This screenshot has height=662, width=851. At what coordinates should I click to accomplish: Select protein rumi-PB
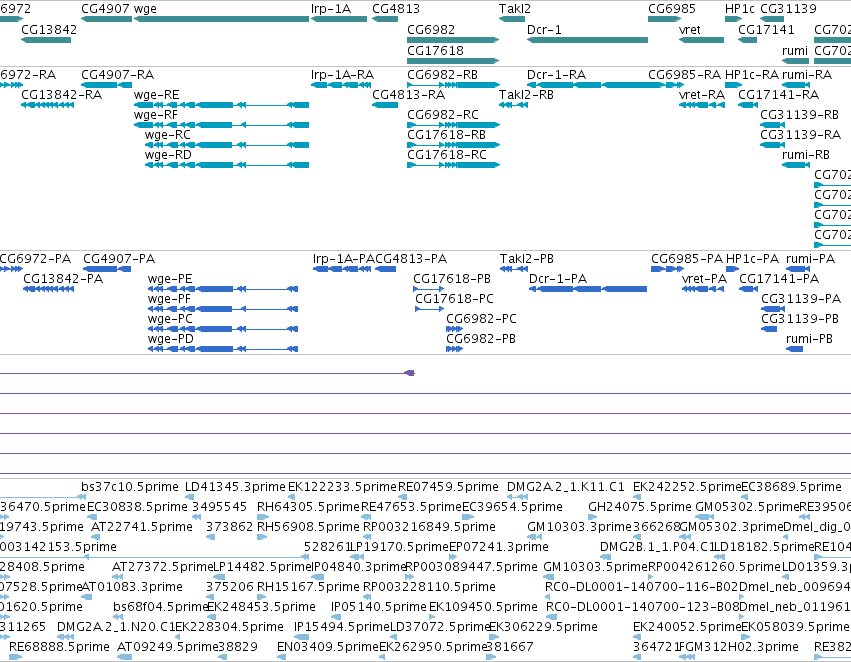click(795, 349)
